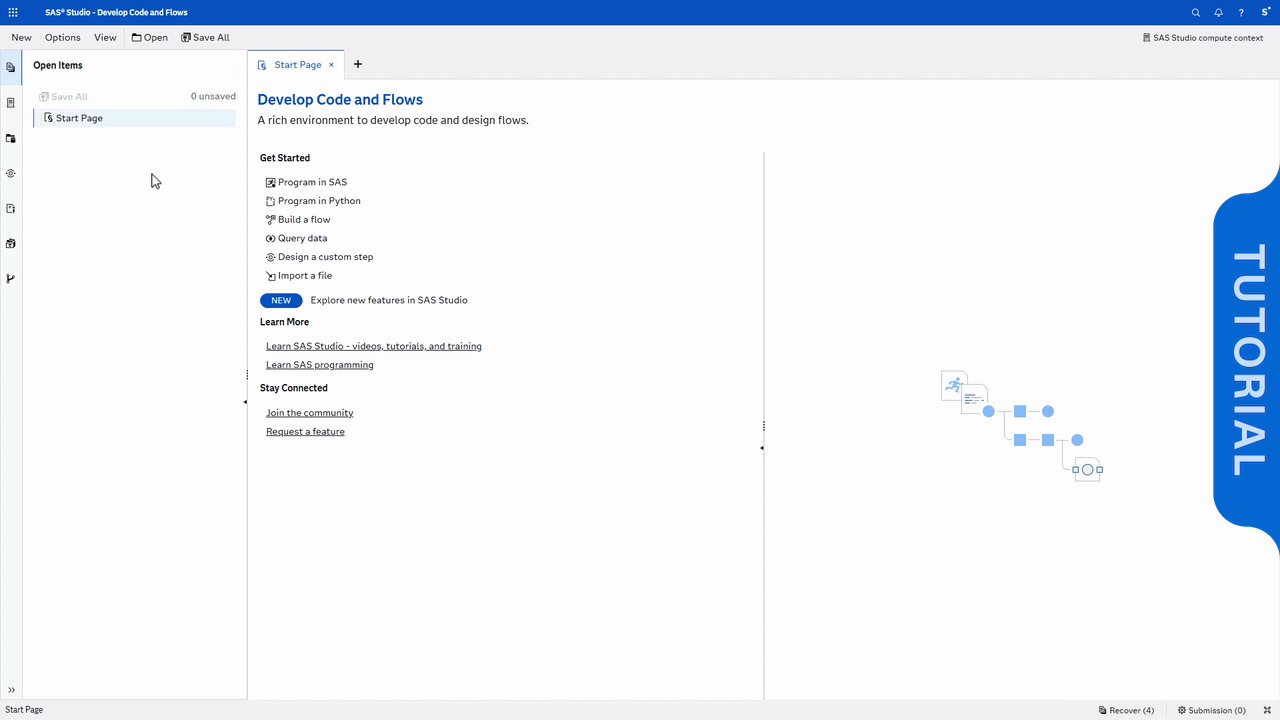1280x720 pixels.
Task: Click the help question mark icon
Action: point(1242,13)
